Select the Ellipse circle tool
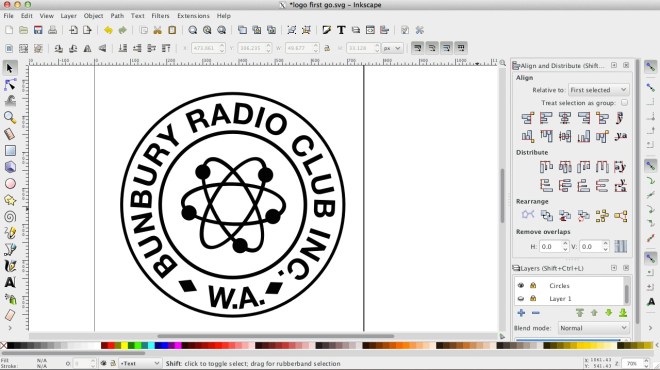Image resolution: width=660 pixels, height=370 pixels. 10,184
